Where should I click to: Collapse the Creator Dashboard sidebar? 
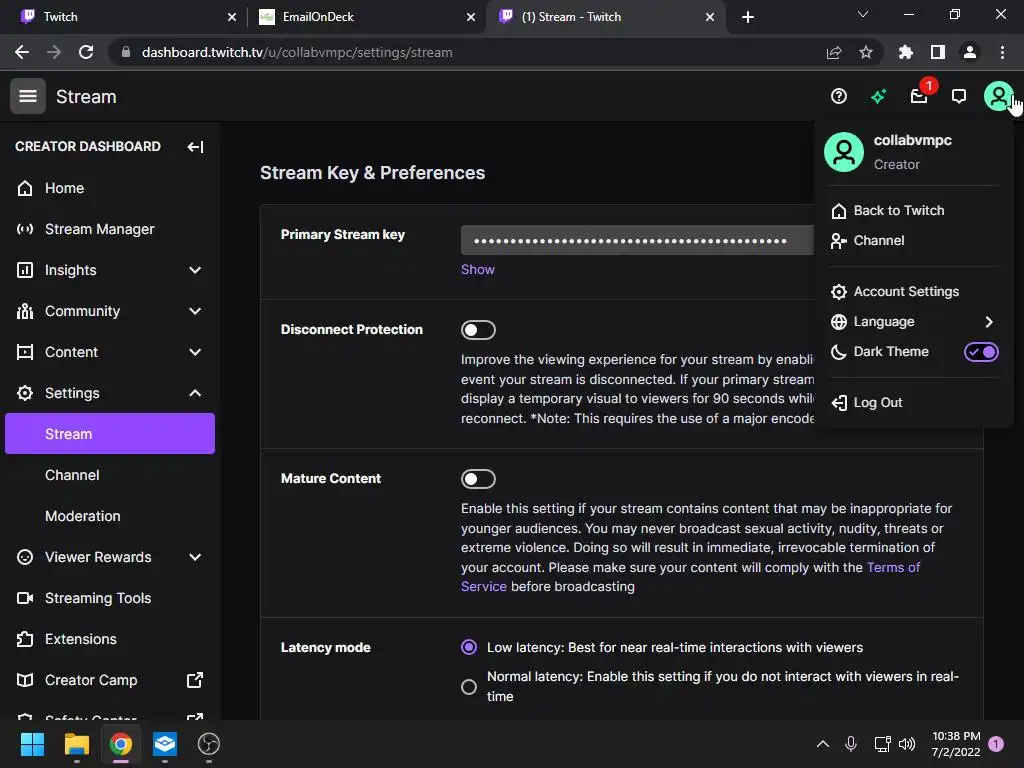[x=195, y=146]
